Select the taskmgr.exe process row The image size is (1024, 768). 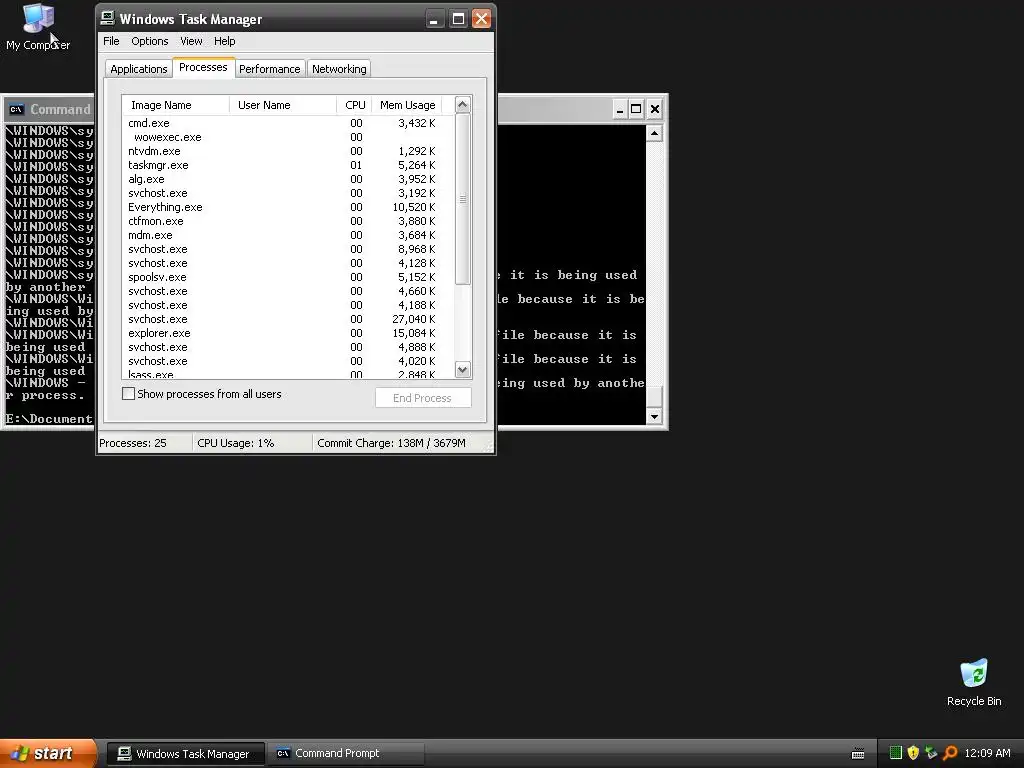(287, 165)
